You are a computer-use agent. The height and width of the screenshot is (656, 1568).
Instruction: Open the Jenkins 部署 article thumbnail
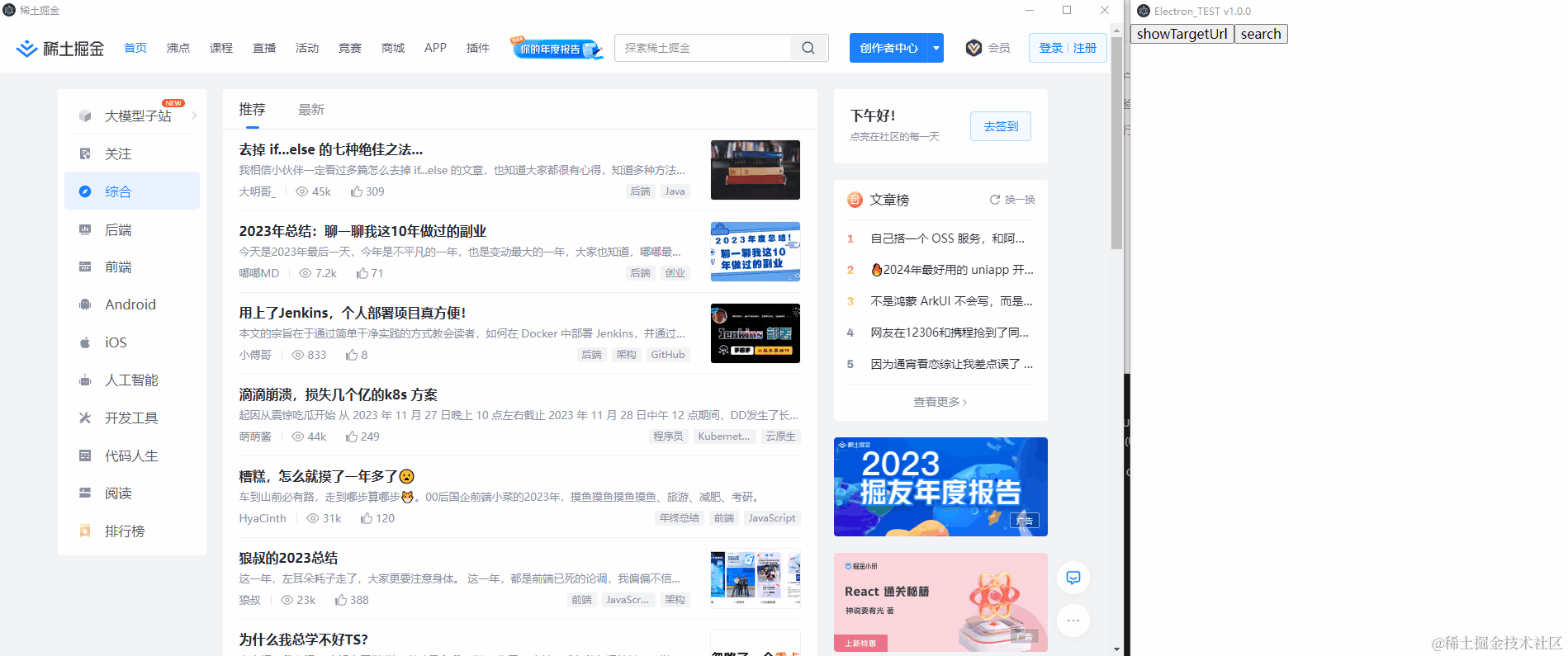pyautogui.click(x=756, y=333)
